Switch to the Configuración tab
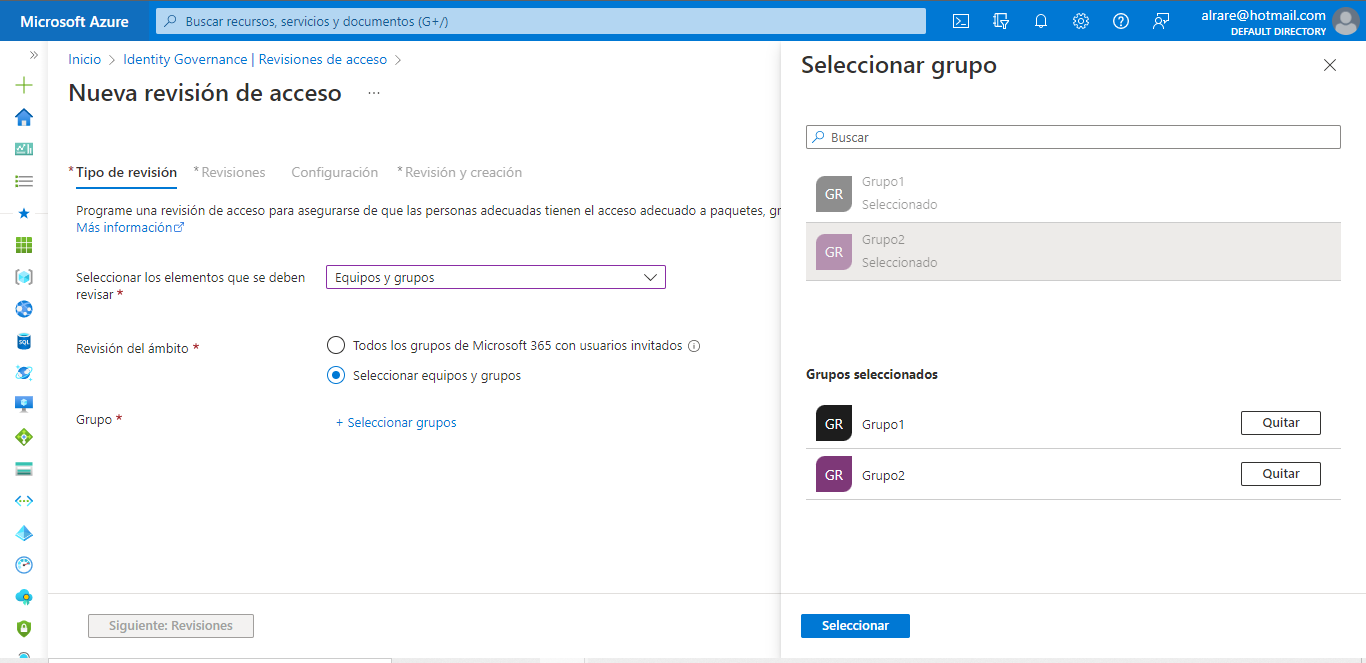 coord(334,172)
